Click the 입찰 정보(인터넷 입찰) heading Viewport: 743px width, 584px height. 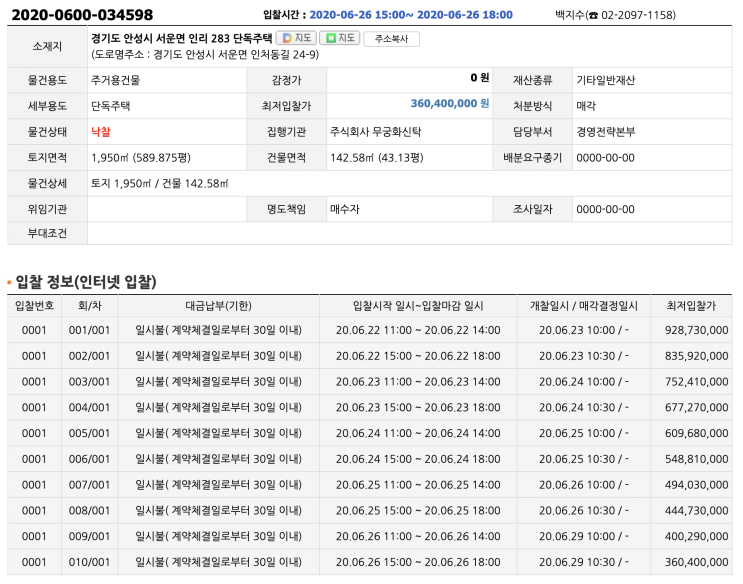pos(86,282)
